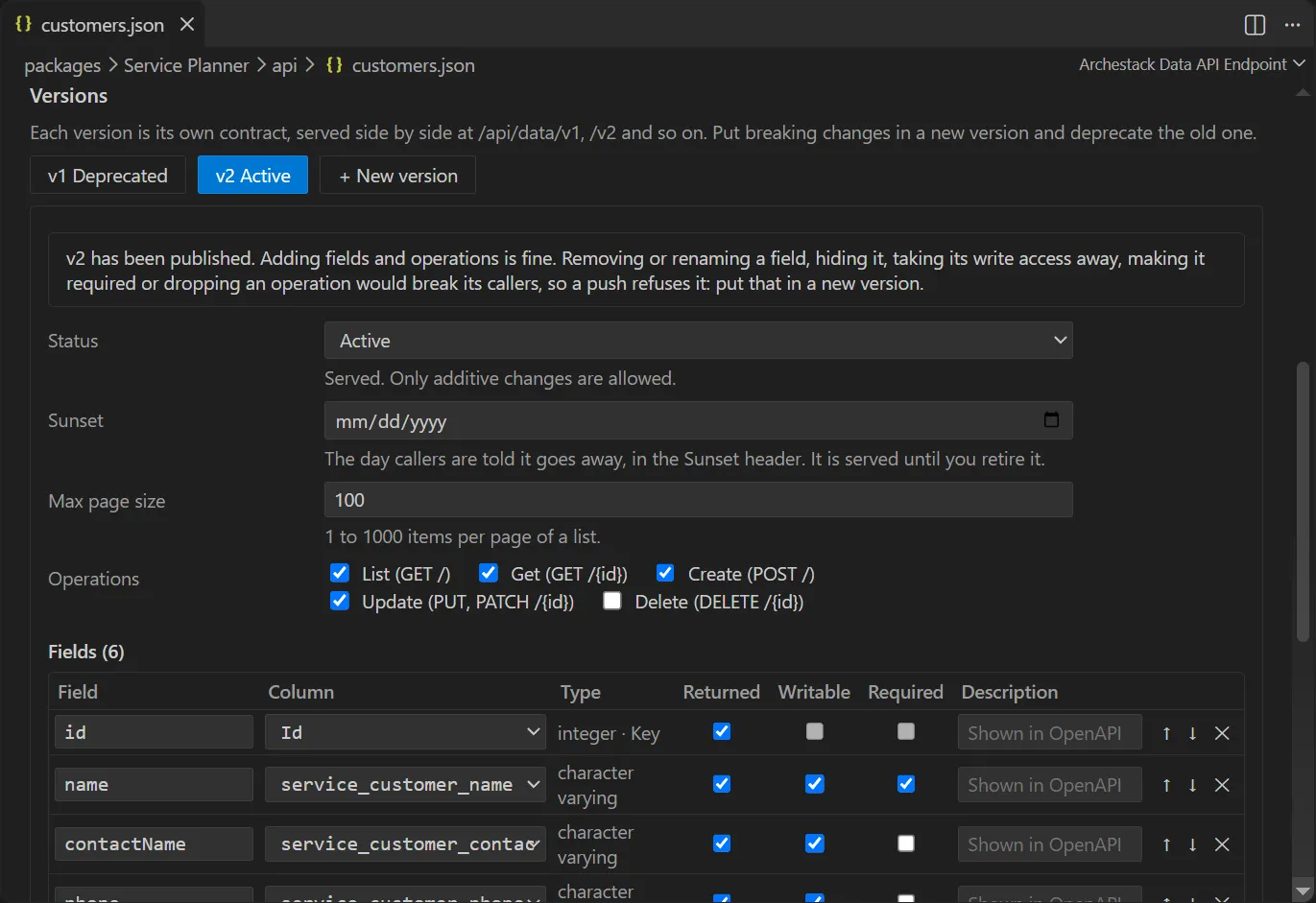Click the api breadcrumb segment
1316x903 pixels.
tap(285, 65)
